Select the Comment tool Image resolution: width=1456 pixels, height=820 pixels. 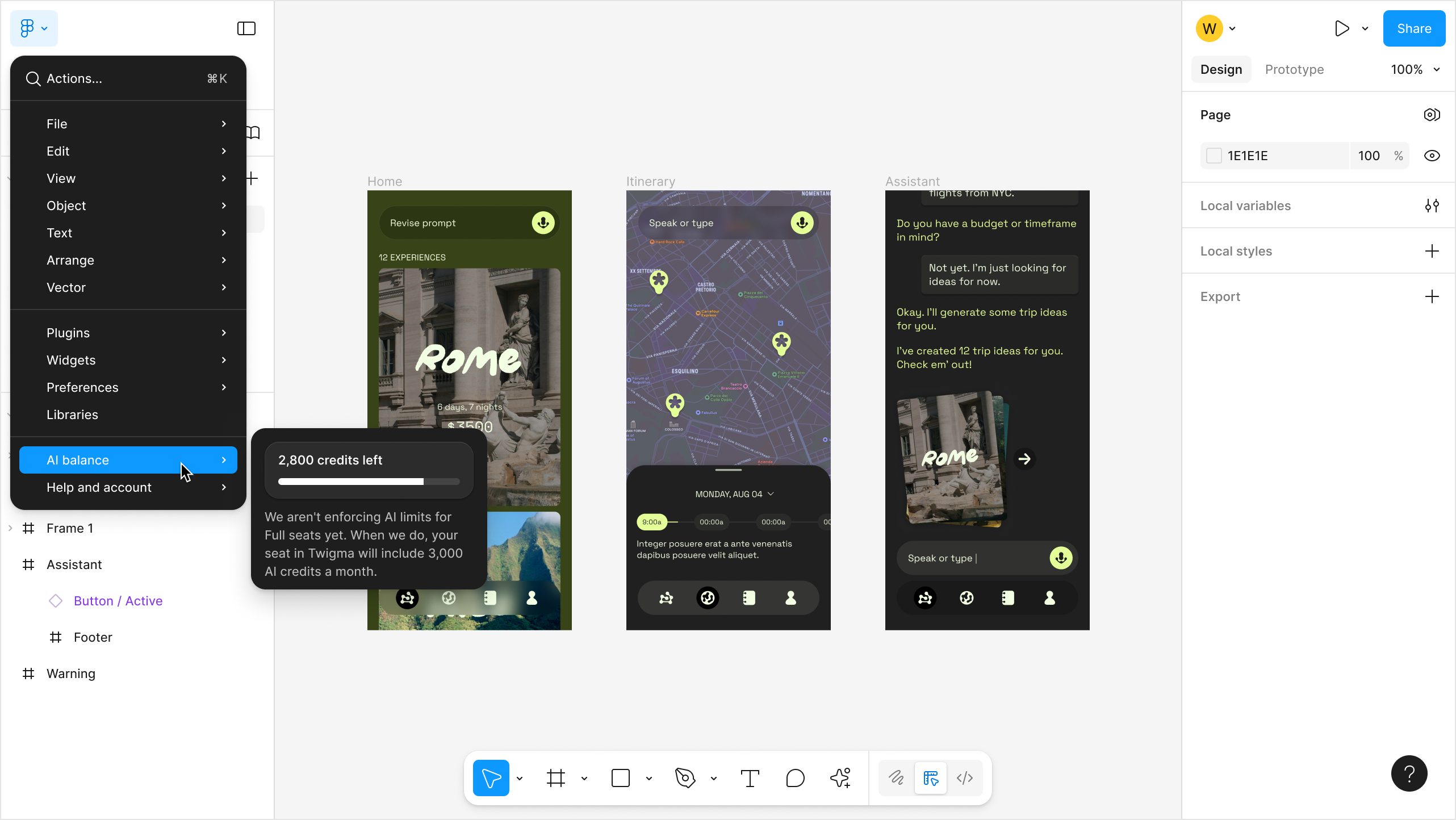(x=795, y=777)
